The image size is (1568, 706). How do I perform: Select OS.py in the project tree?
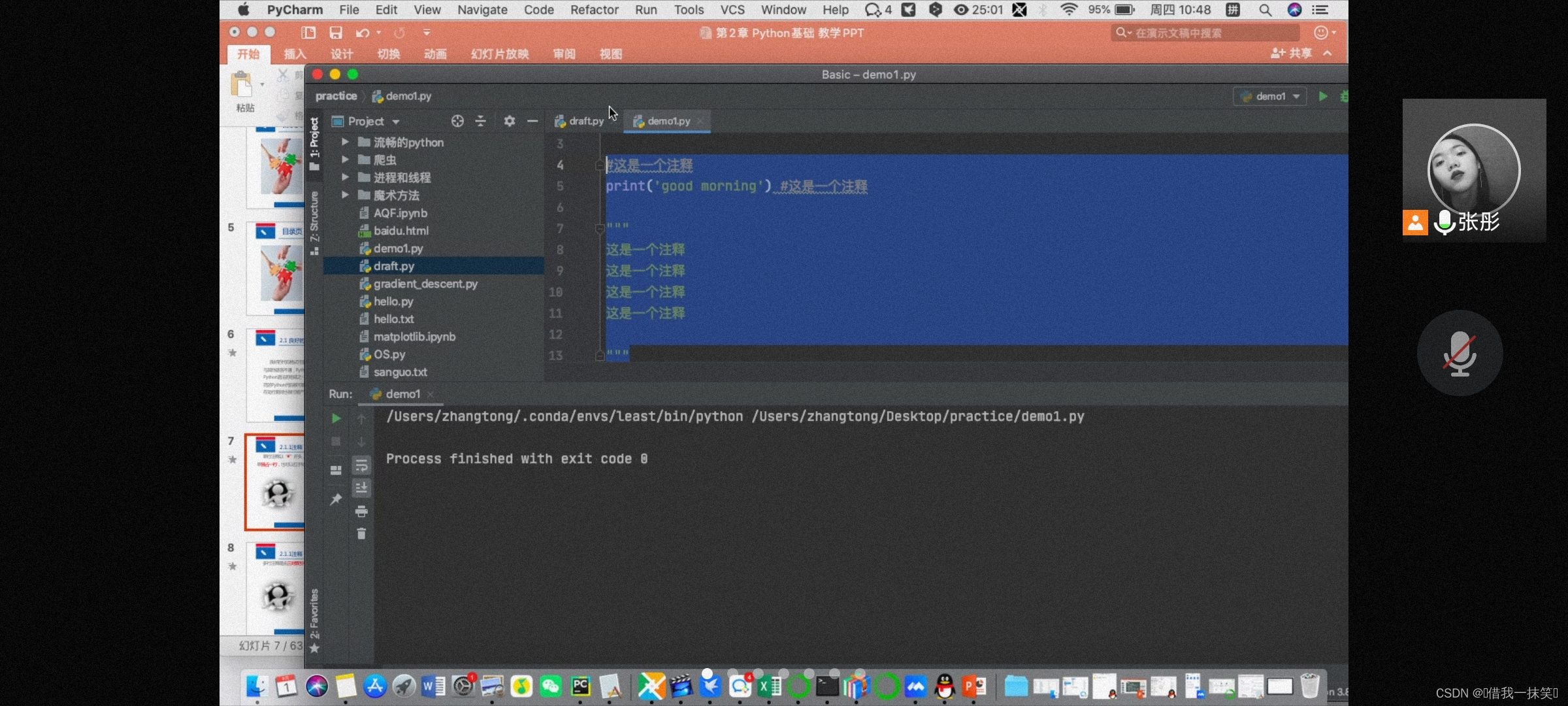[x=389, y=354]
